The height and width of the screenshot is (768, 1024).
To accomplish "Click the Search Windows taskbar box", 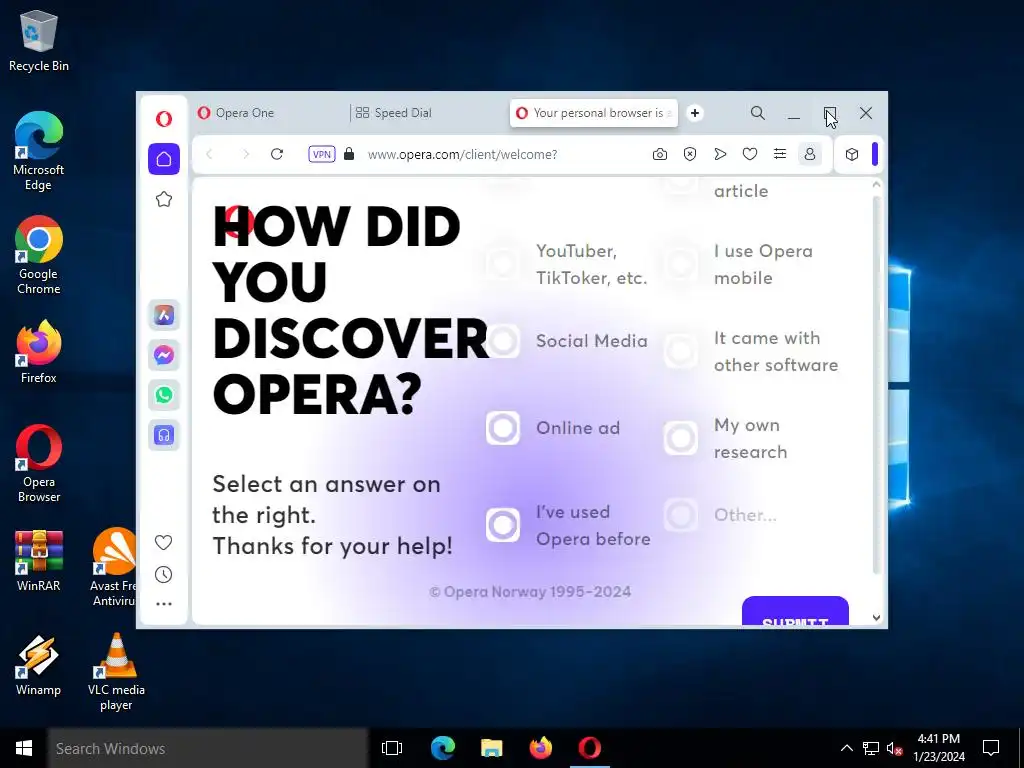I will (208, 748).
